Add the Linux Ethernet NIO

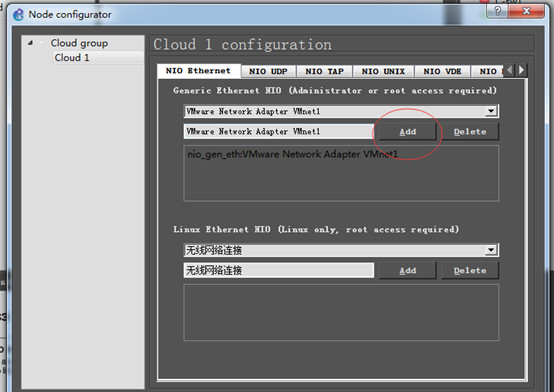pyautogui.click(x=408, y=271)
